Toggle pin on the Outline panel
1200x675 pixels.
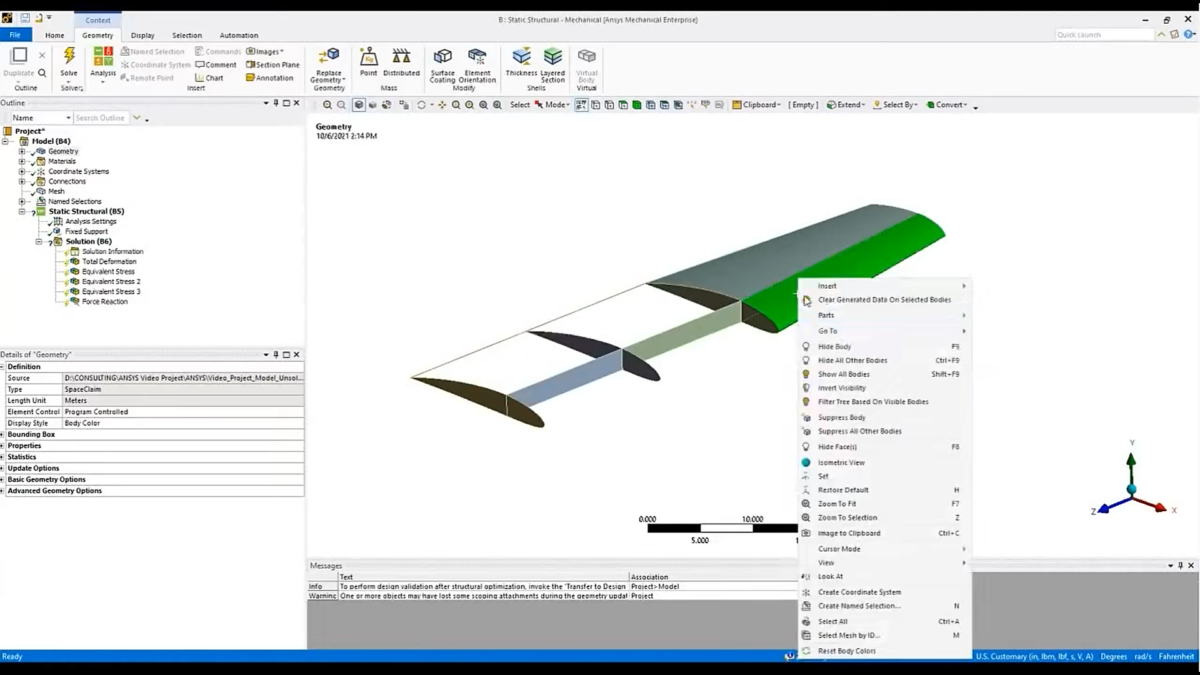click(276, 103)
